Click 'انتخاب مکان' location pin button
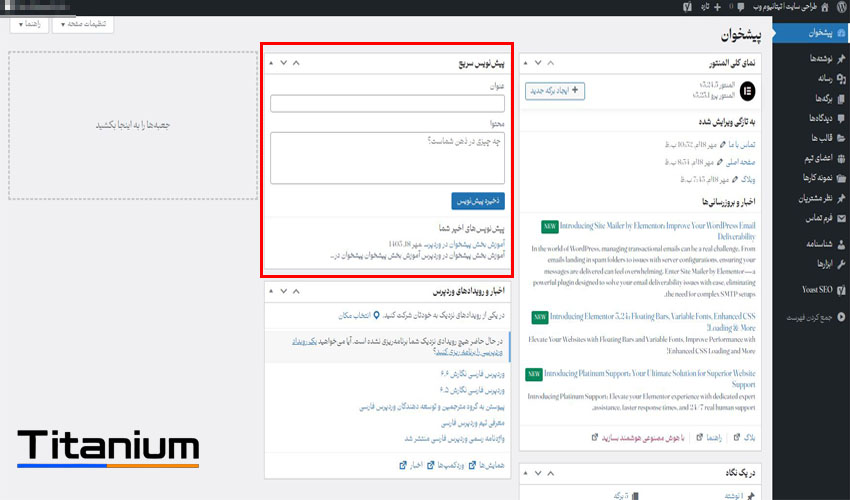The height and width of the screenshot is (500, 850). pyautogui.click(x=359, y=315)
